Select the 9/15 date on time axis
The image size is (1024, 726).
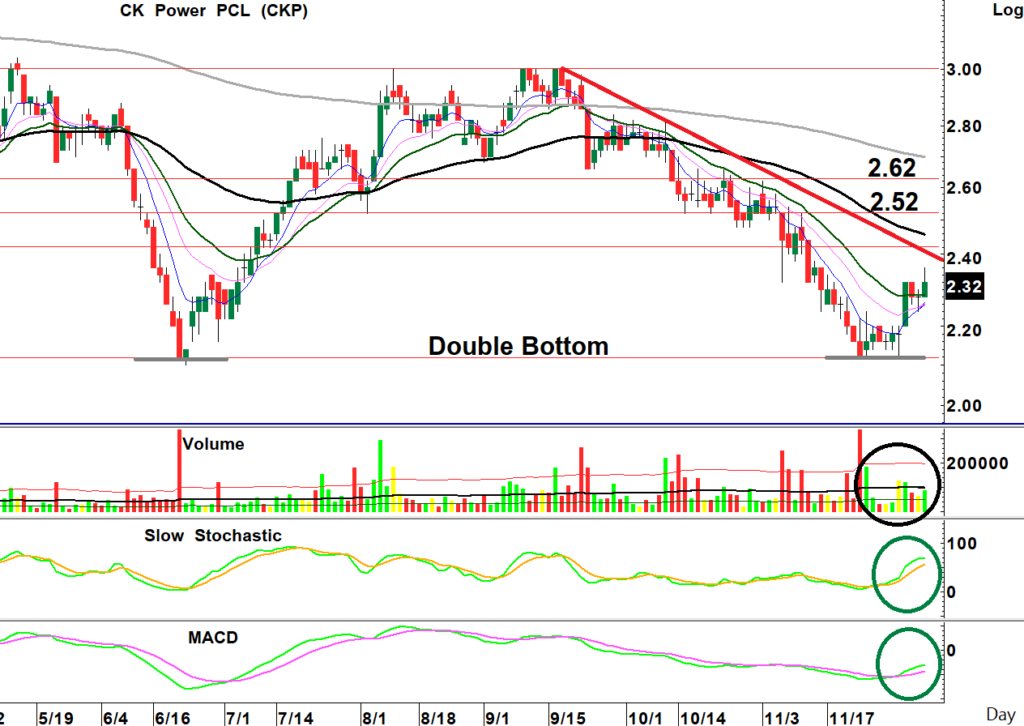click(x=567, y=718)
